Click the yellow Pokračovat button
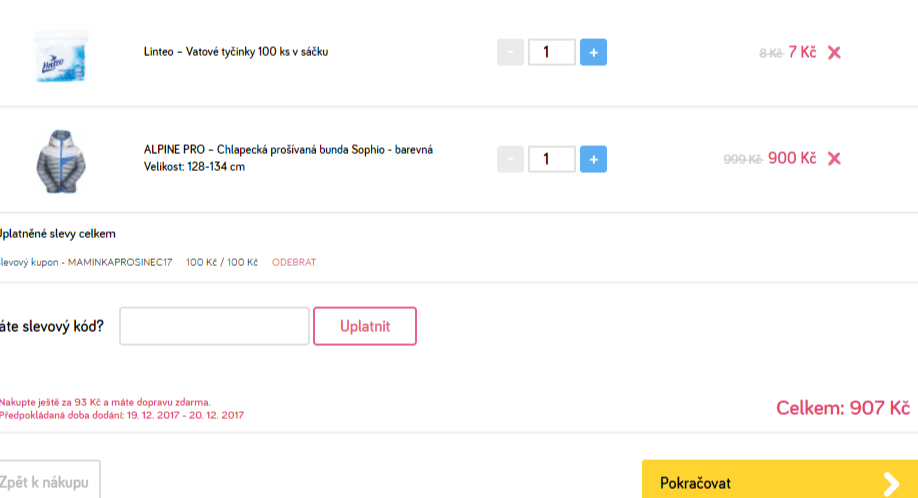This screenshot has width=918, height=498. [x=780, y=479]
